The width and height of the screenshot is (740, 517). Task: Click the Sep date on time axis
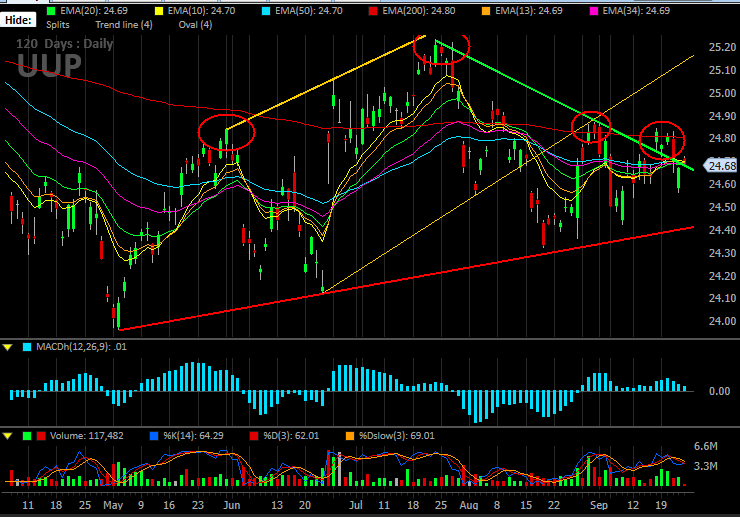(599, 505)
